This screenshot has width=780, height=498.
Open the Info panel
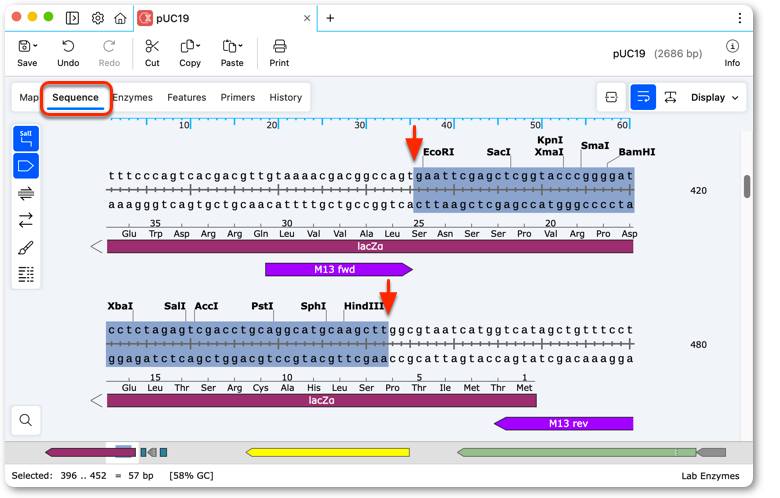(732, 53)
